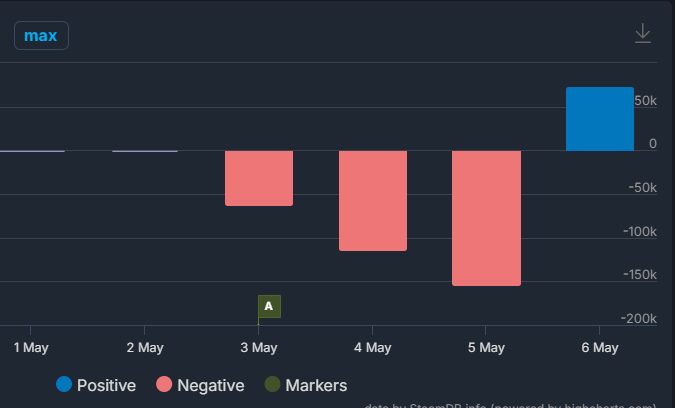Image resolution: width=675 pixels, height=408 pixels.
Task: Click the 3 May negative bar
Action: tap(259, 178)
